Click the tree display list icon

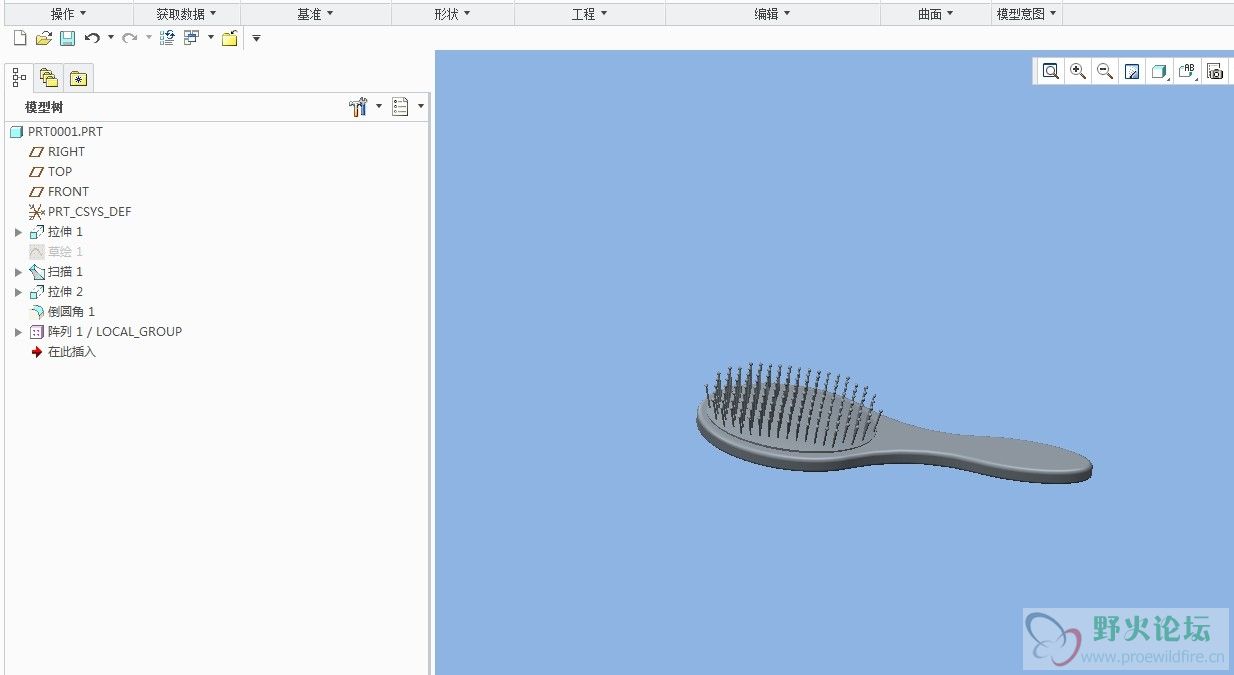point(401,107)
